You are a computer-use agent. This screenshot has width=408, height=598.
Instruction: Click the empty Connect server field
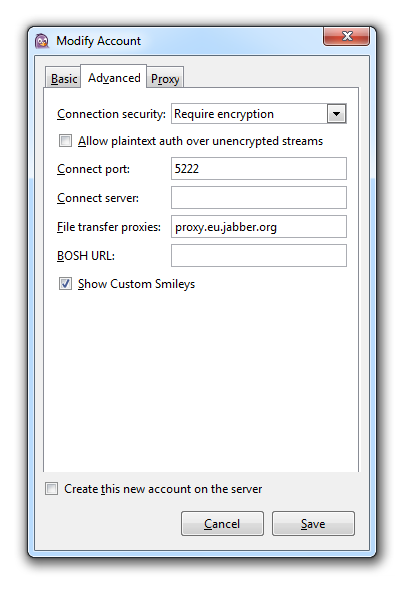pos(259,198)
